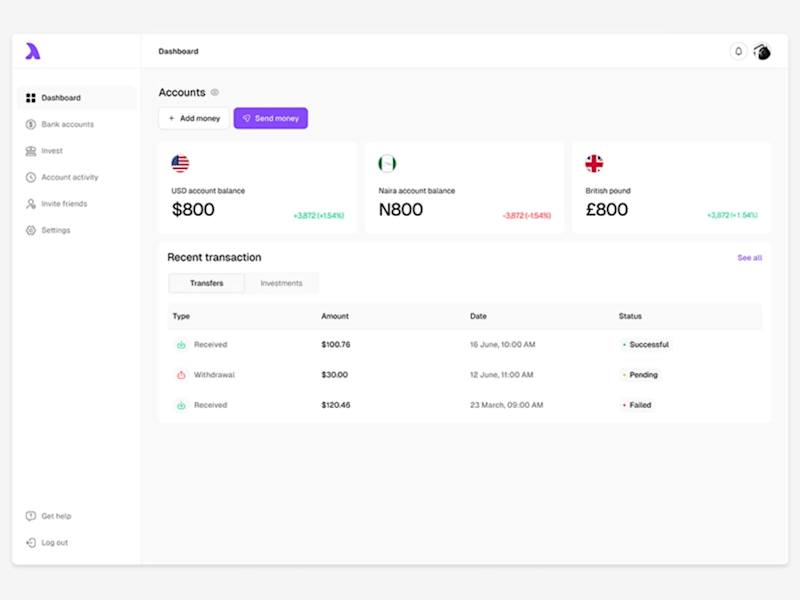Click red percentage change on Naira card
The width and height of the screenshot is (800, 600).
click(527, 215)
